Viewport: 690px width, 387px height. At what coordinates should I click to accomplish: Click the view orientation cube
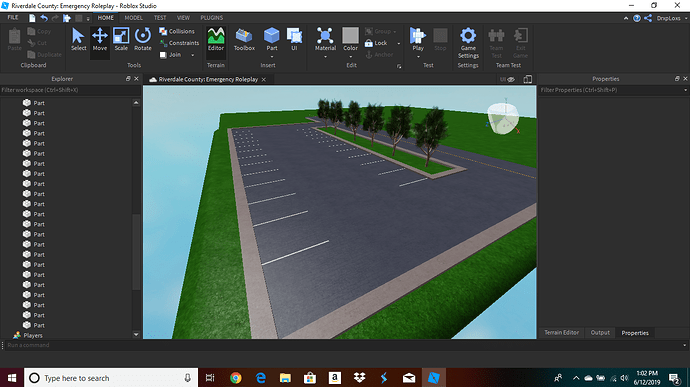point(503,118)
